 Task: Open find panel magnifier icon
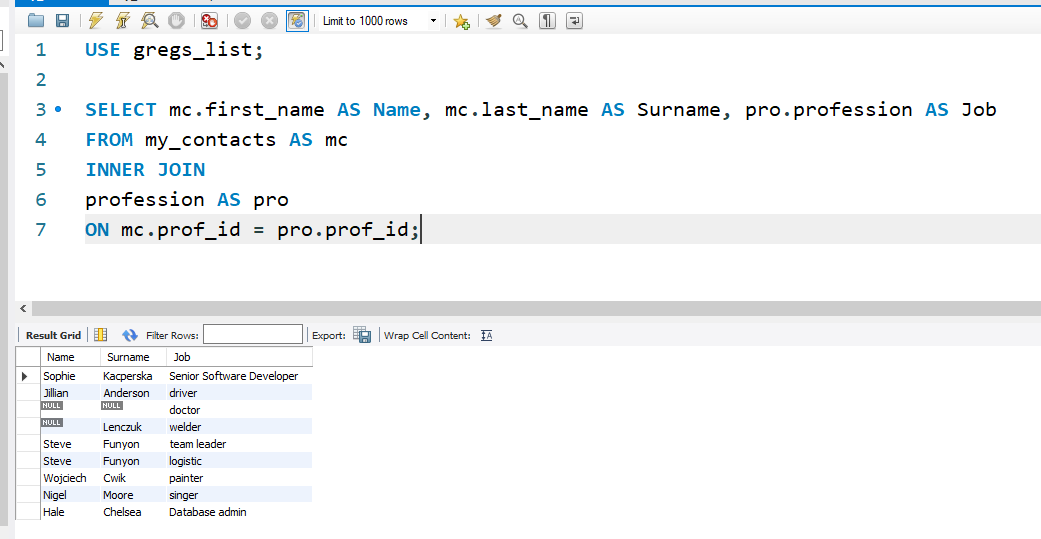(520, 21)
